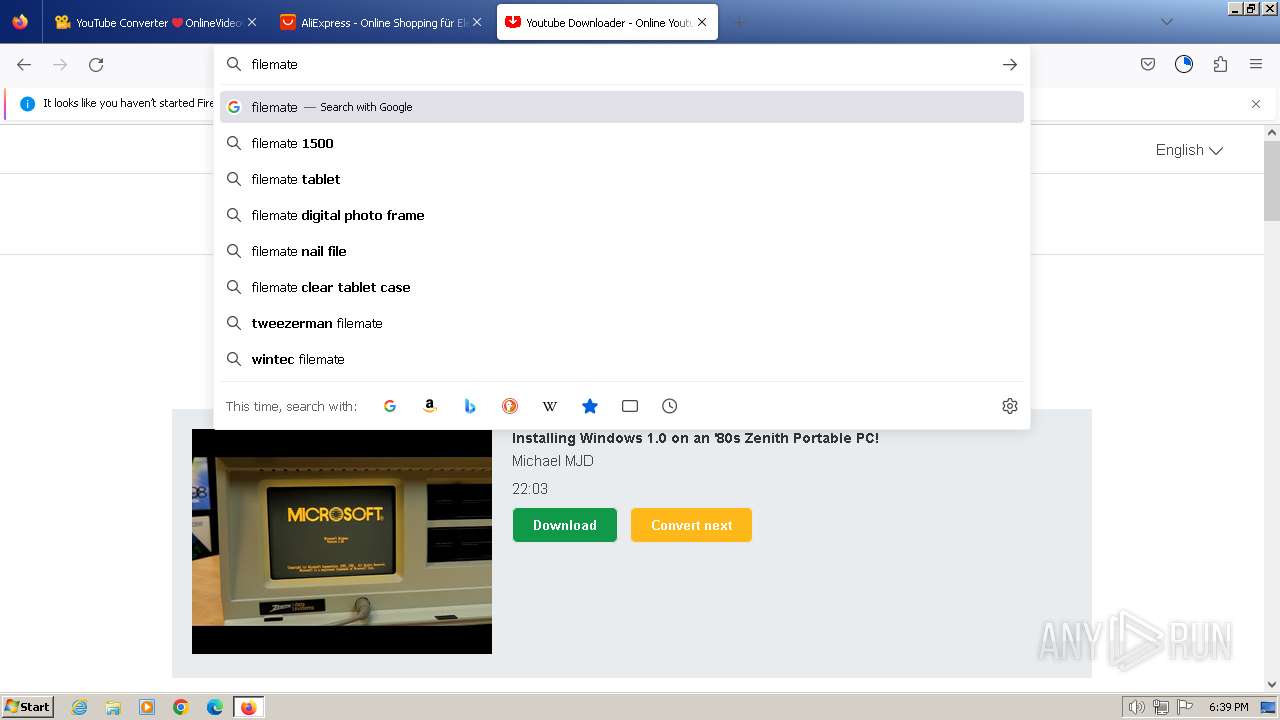This screenshot has height=720, width=1280.
Task: Click channel name 'Michael MJD'
Action: tap(553, 461)
